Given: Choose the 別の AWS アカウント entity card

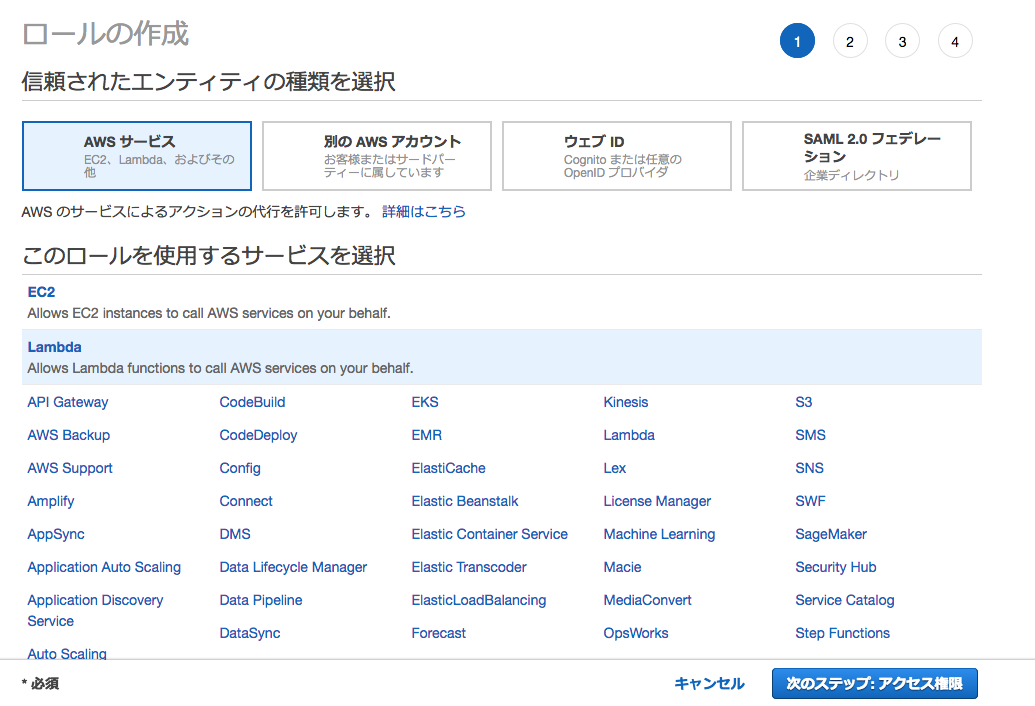Looking at the screenshot, I should point(377,156).
